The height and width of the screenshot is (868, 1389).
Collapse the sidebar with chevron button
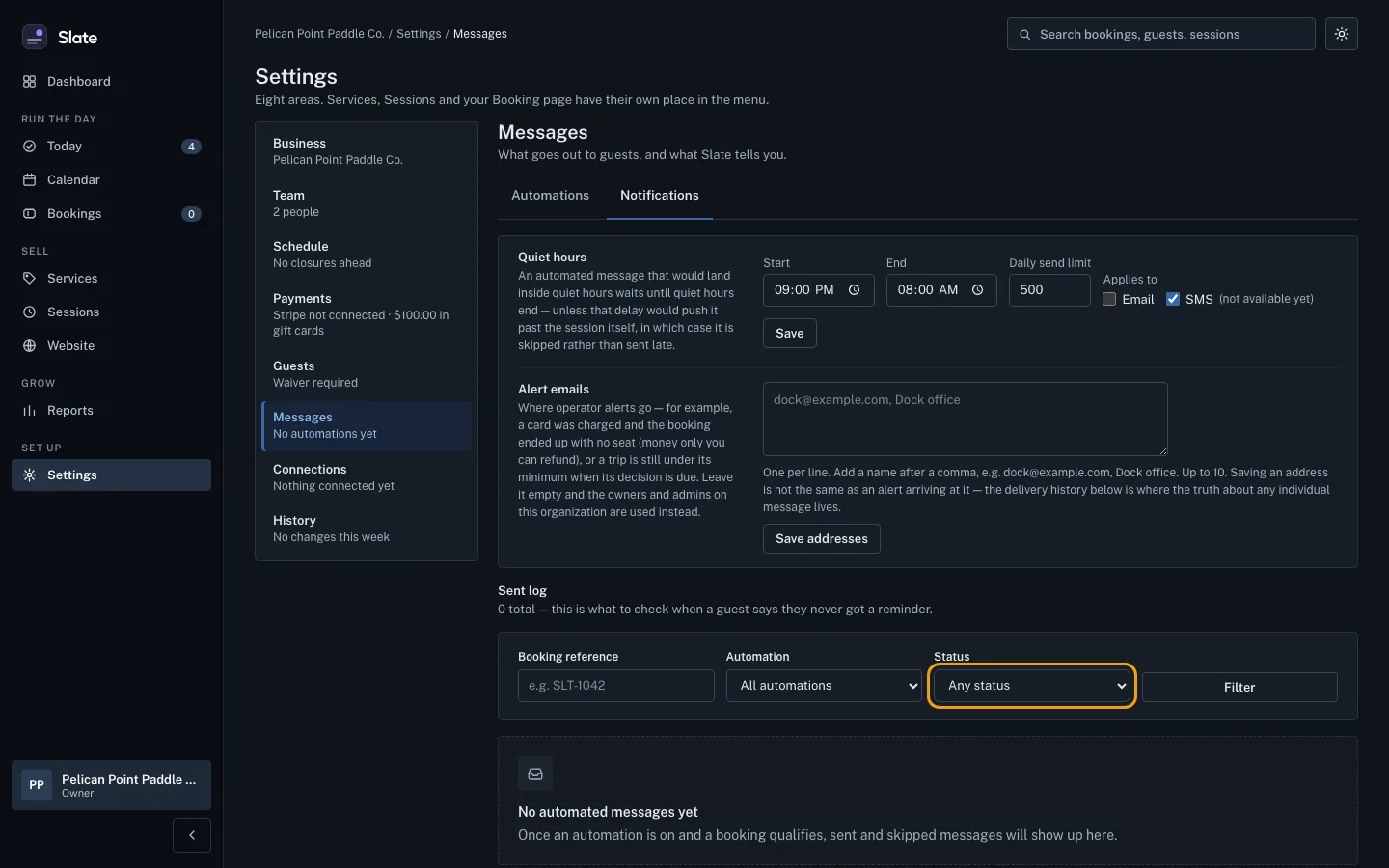(x=192, y=835)
